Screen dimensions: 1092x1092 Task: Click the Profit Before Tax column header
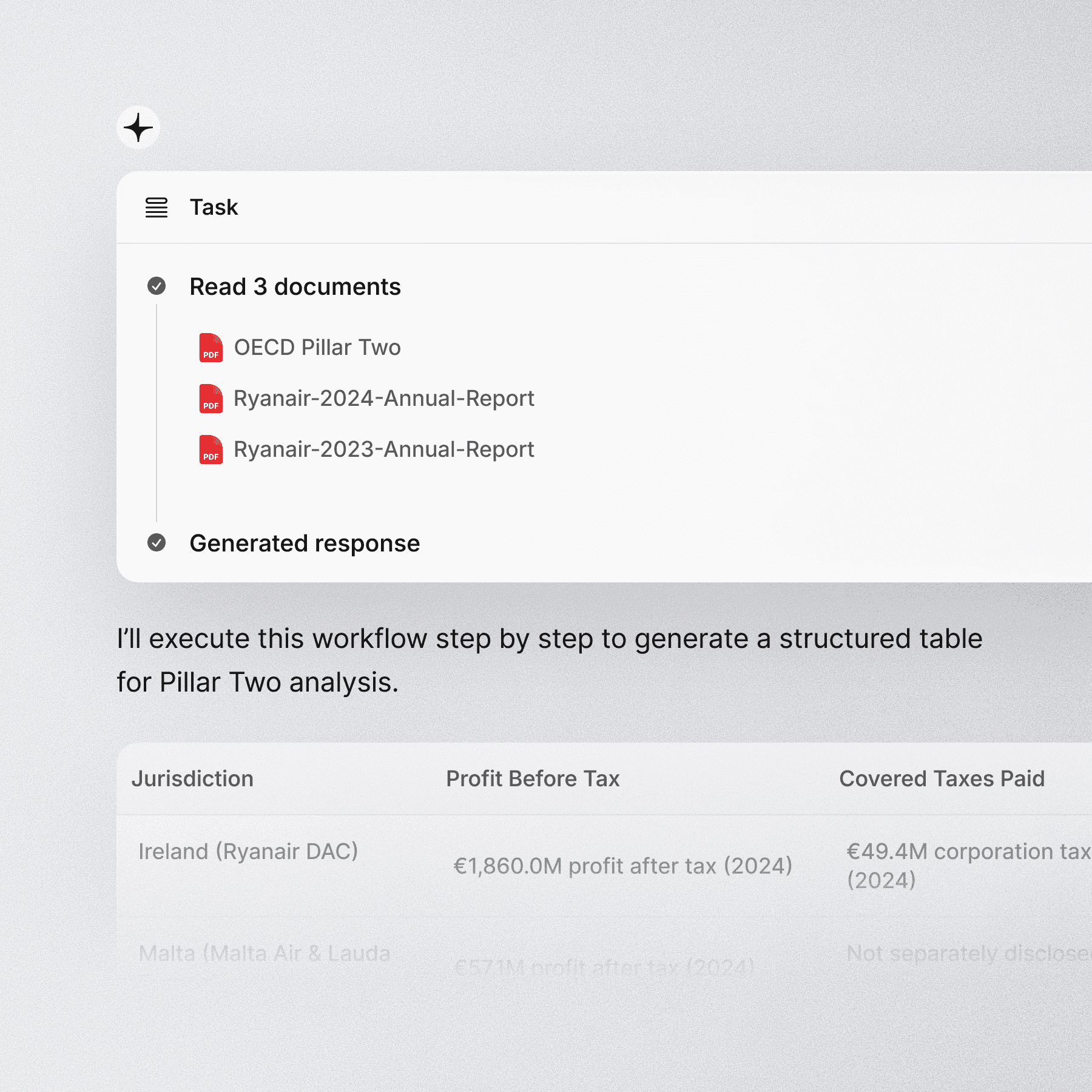pos(533,778)
